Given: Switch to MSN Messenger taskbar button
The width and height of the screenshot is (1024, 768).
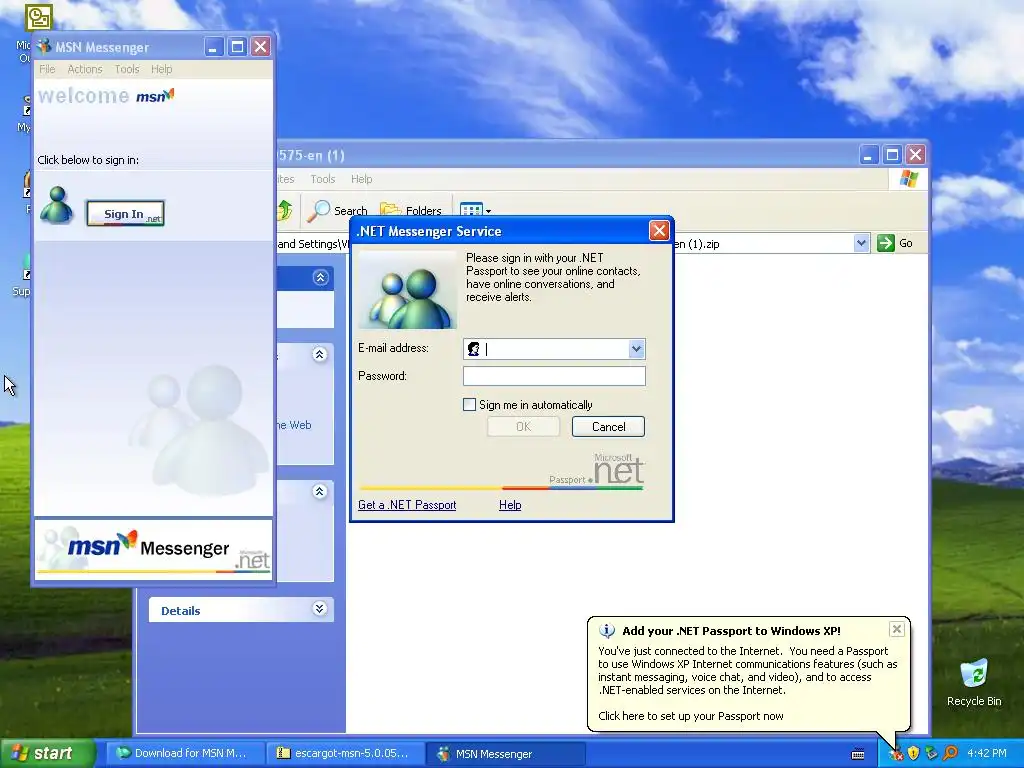Looking at the screenshot, I should (x=506, y=754).
